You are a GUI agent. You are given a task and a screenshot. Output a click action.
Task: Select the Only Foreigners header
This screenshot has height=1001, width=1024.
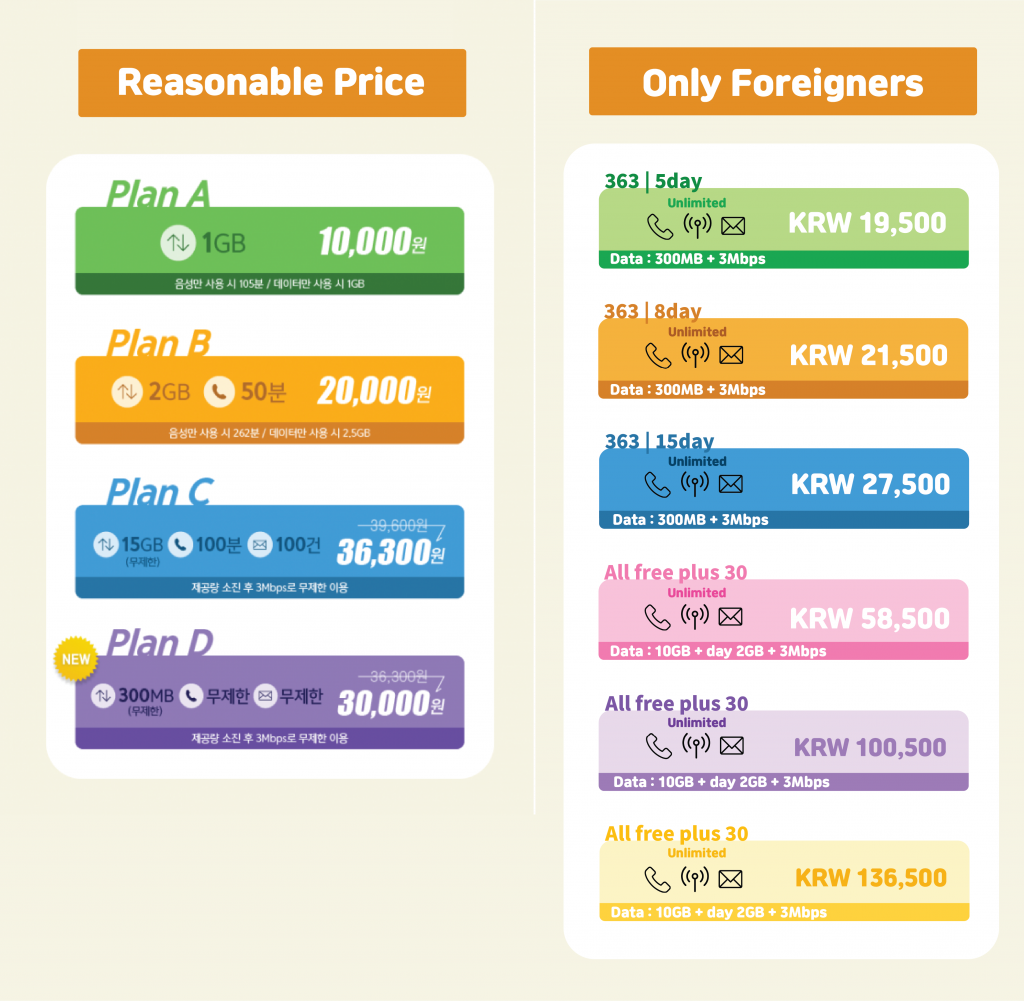[x=782, y=83]
